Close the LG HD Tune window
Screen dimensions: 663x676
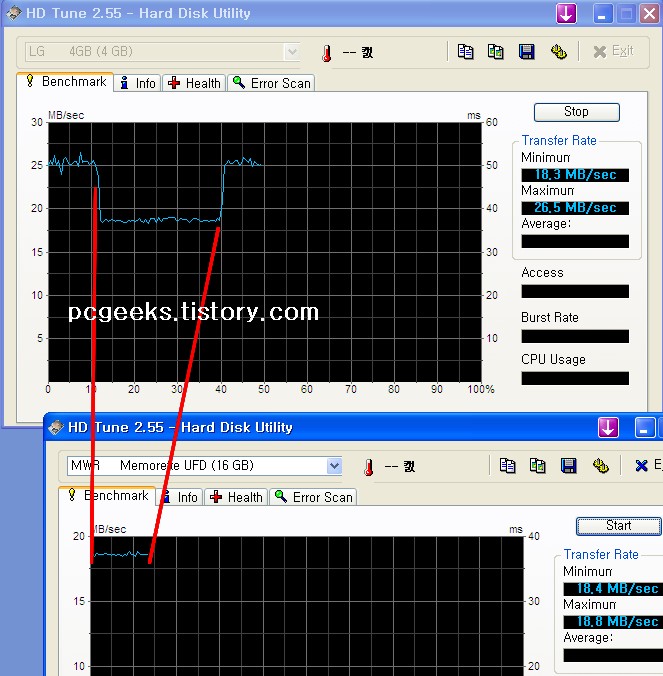click(649, 13)
